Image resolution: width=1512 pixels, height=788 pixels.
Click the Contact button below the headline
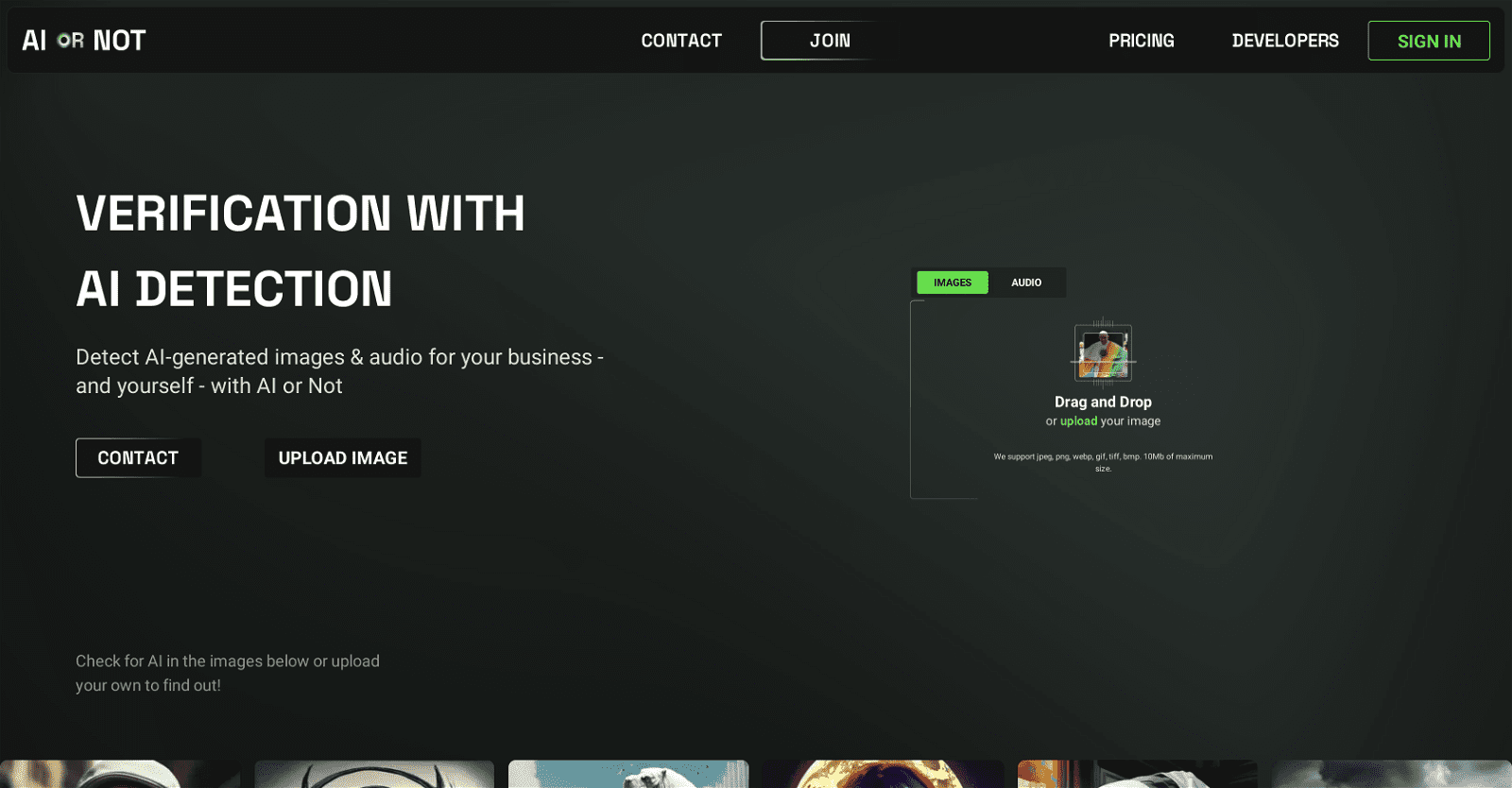(138, 458)
